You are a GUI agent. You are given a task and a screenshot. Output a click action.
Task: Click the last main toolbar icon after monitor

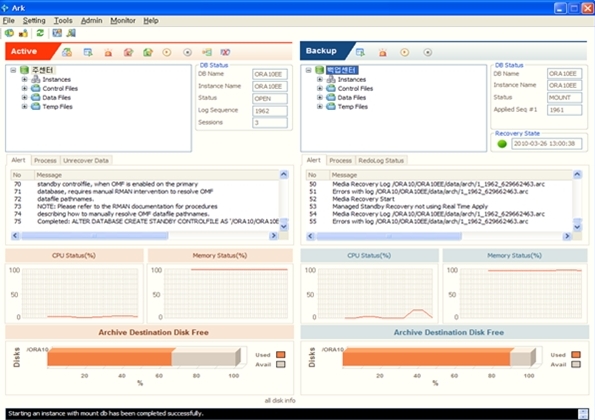71,33
